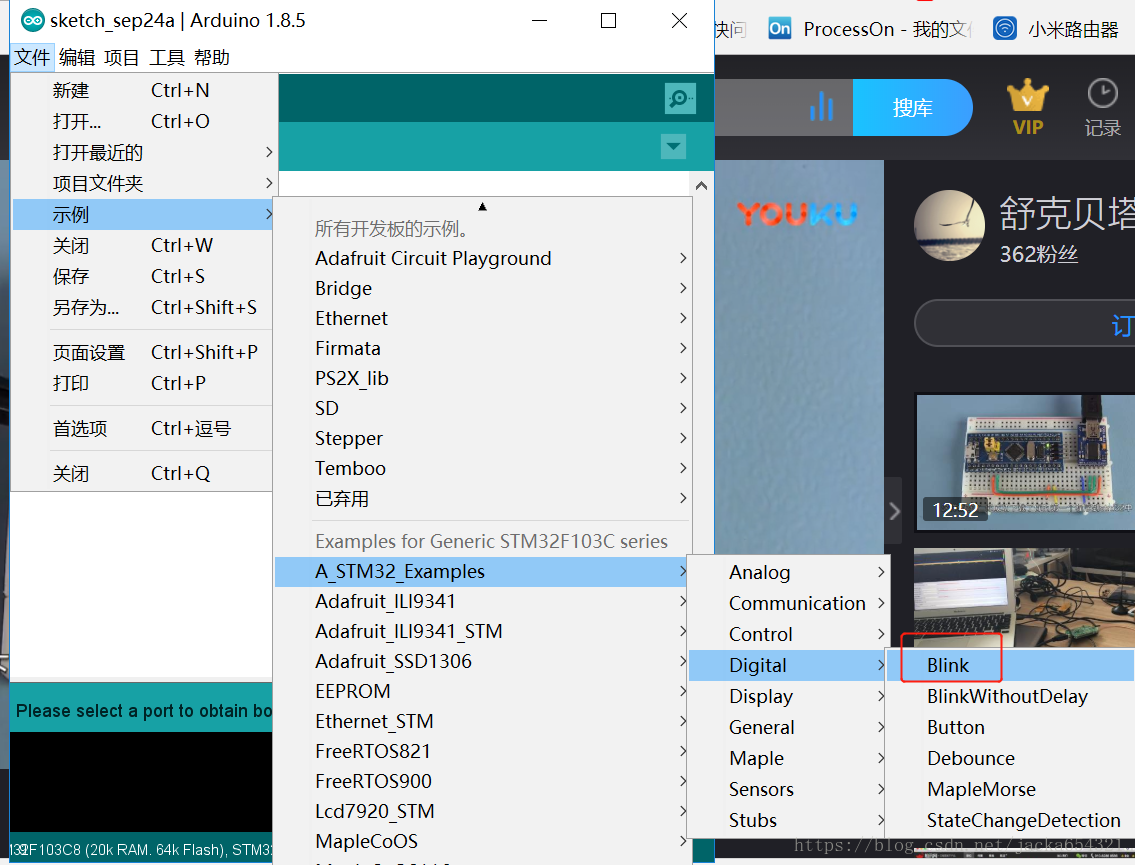Viewport: 1135px width, 865px height.
Task: Choose 新建 from the file menu
Action: tap(143, 90)
